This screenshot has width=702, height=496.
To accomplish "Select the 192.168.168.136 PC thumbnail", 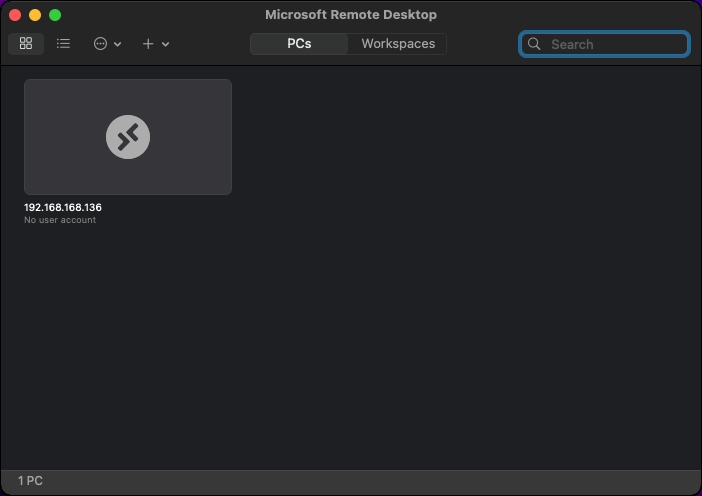I will (x=128, y=137).
